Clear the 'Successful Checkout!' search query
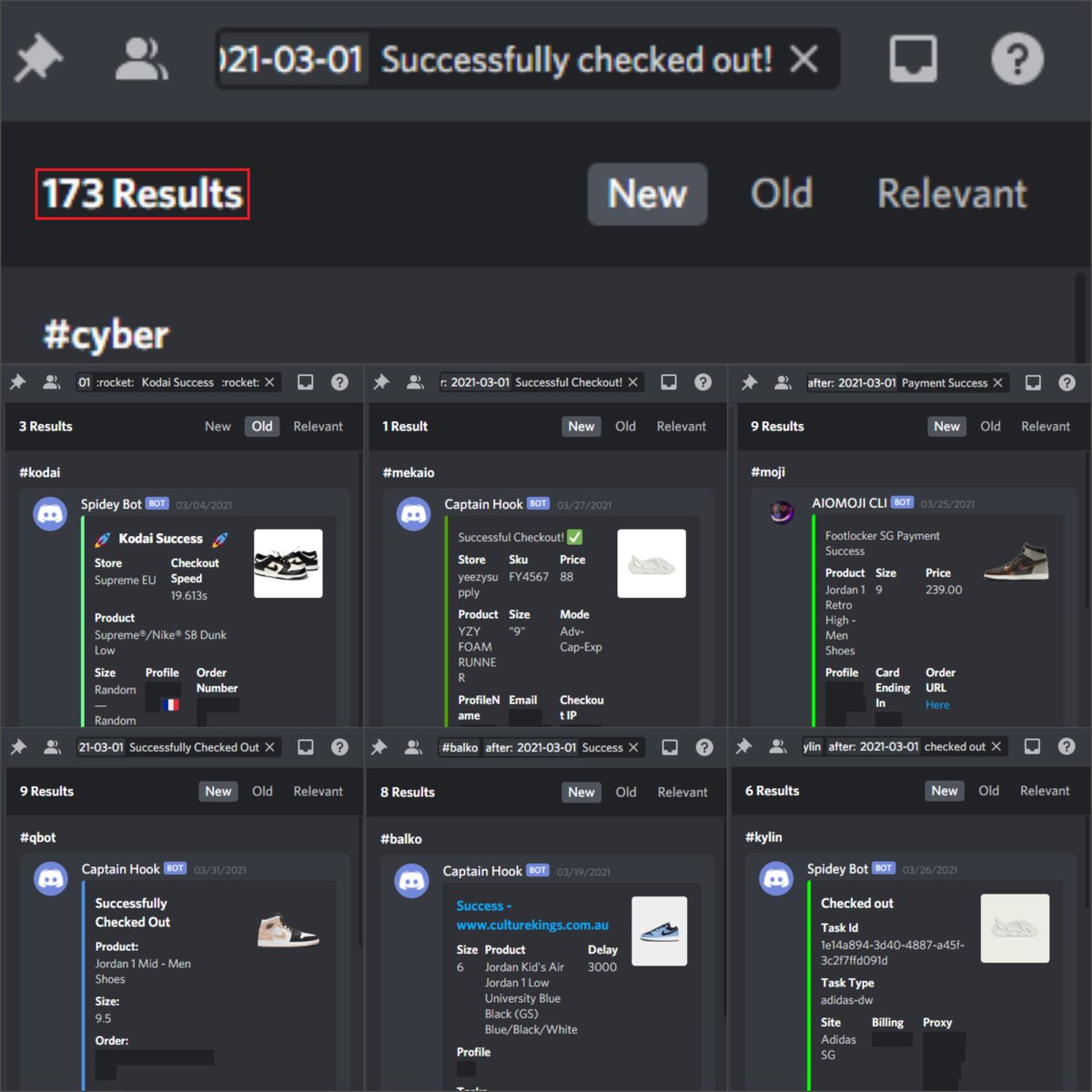This screenshot has width=1092, height=1092. (x=632, y=382)
